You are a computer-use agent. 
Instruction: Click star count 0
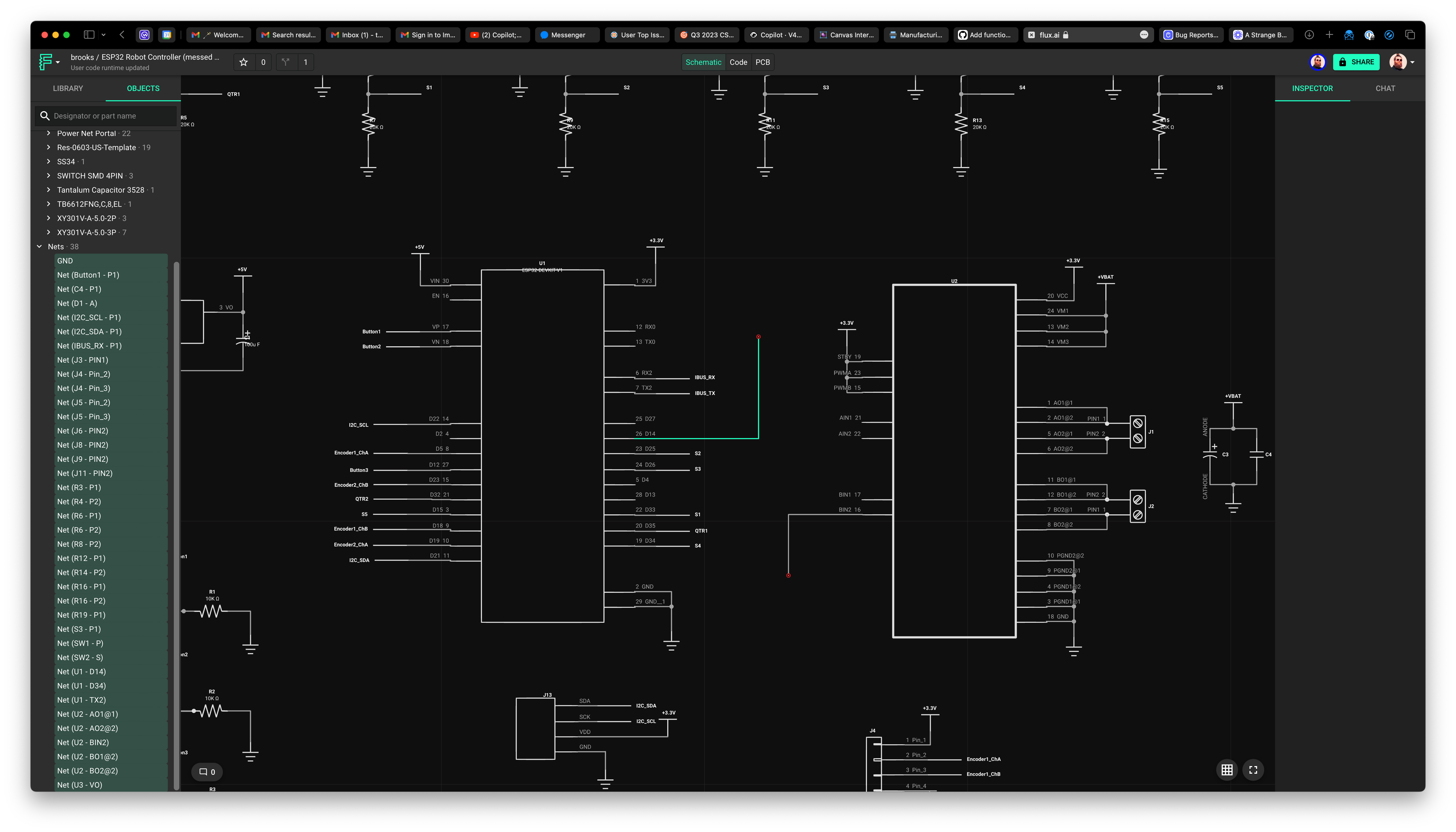263,62
